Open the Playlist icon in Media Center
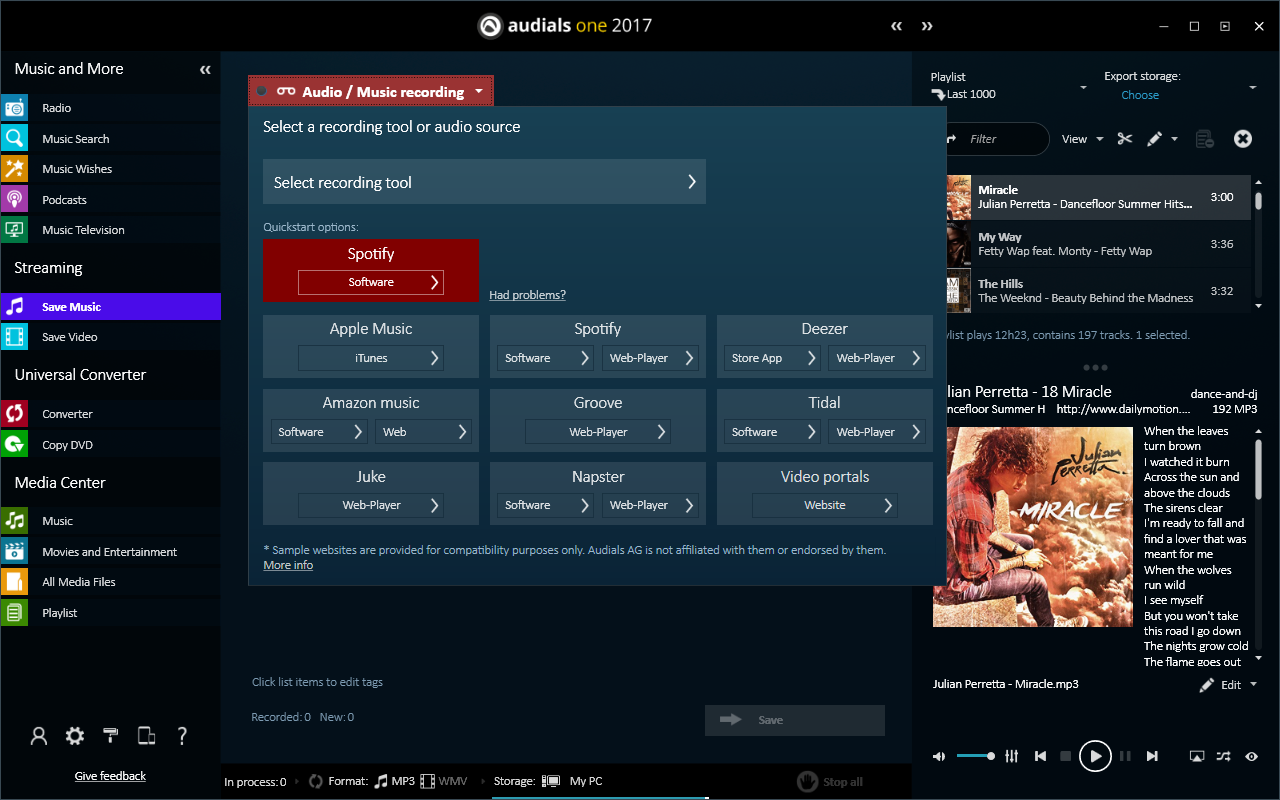The image size is (1280, 800). click(x=14, y=612)
